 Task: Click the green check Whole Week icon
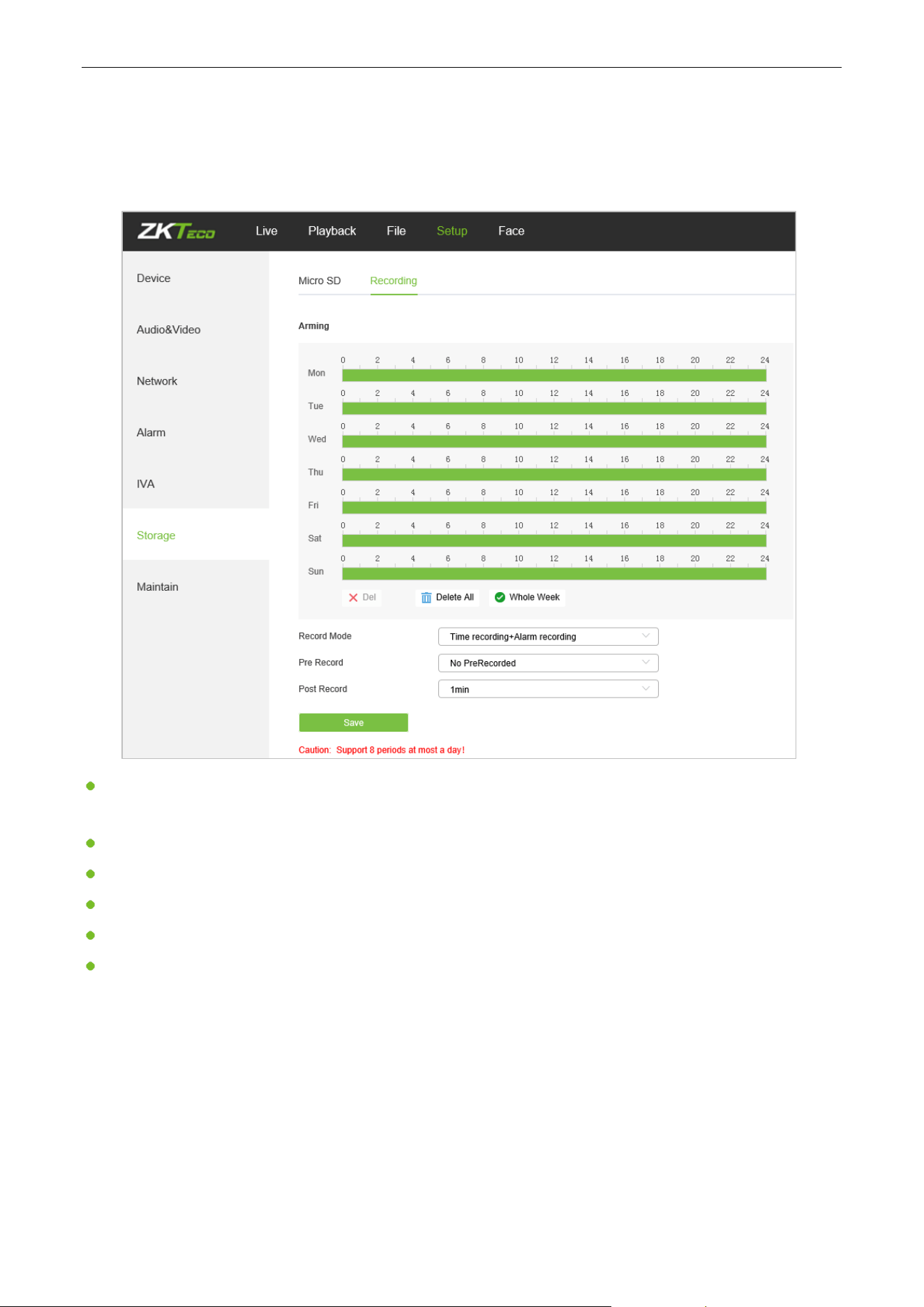pos(500,597)
